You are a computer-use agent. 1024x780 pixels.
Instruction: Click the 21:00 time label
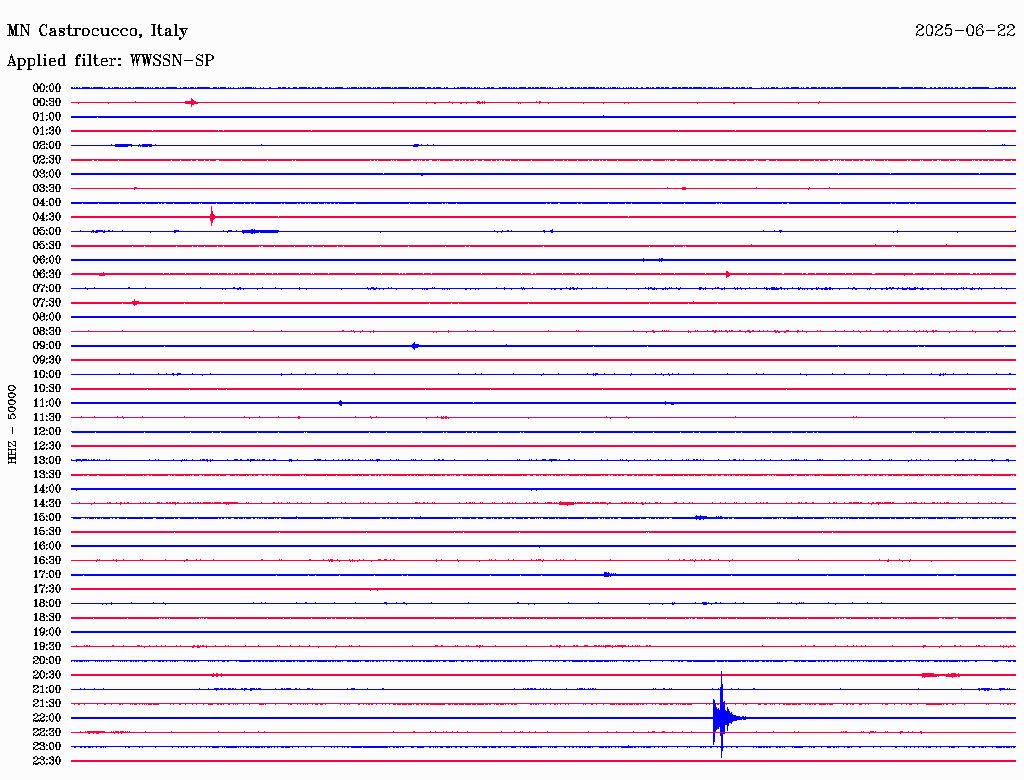pos(47,689)
